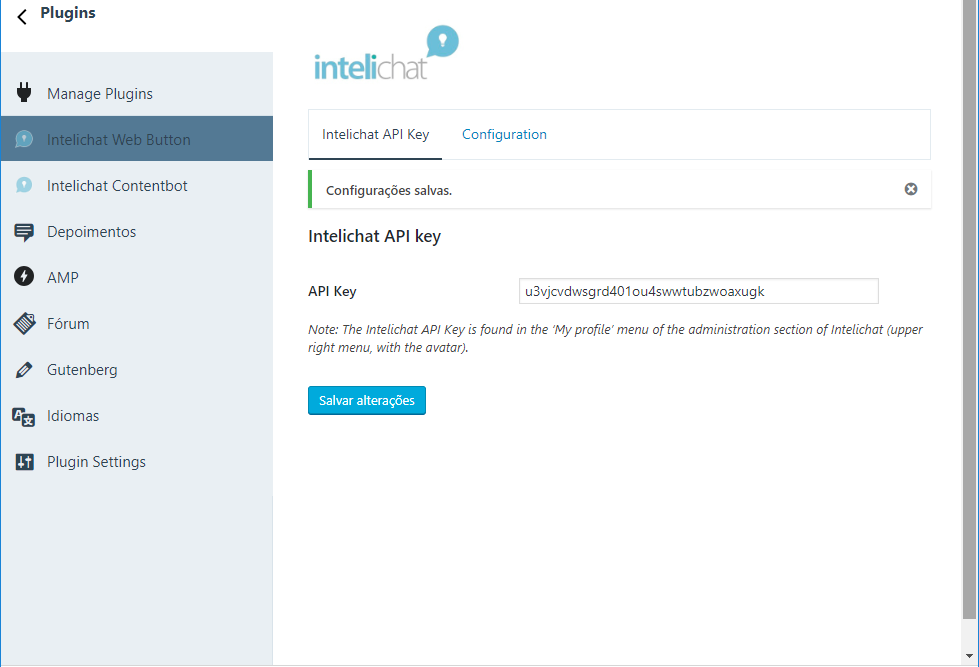Click the Depoimentos speech bubble icon
979x667 pixels.
(x=25, y=232)
